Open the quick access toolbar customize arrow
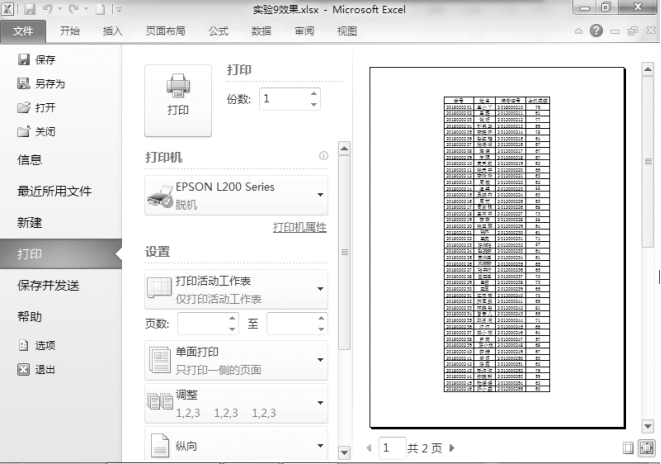The height and width of the screenshot is (464, 661). tap(119, 9)
